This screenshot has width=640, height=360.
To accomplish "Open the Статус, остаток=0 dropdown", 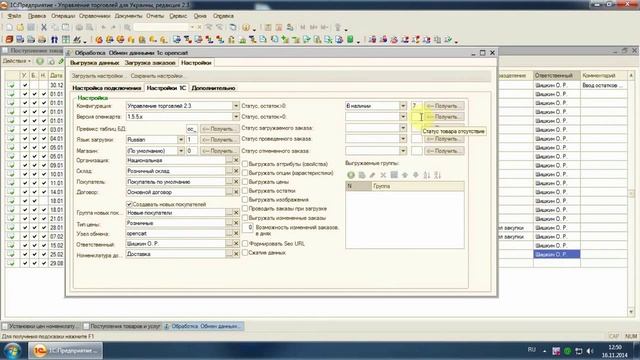I will pos(403,117).
